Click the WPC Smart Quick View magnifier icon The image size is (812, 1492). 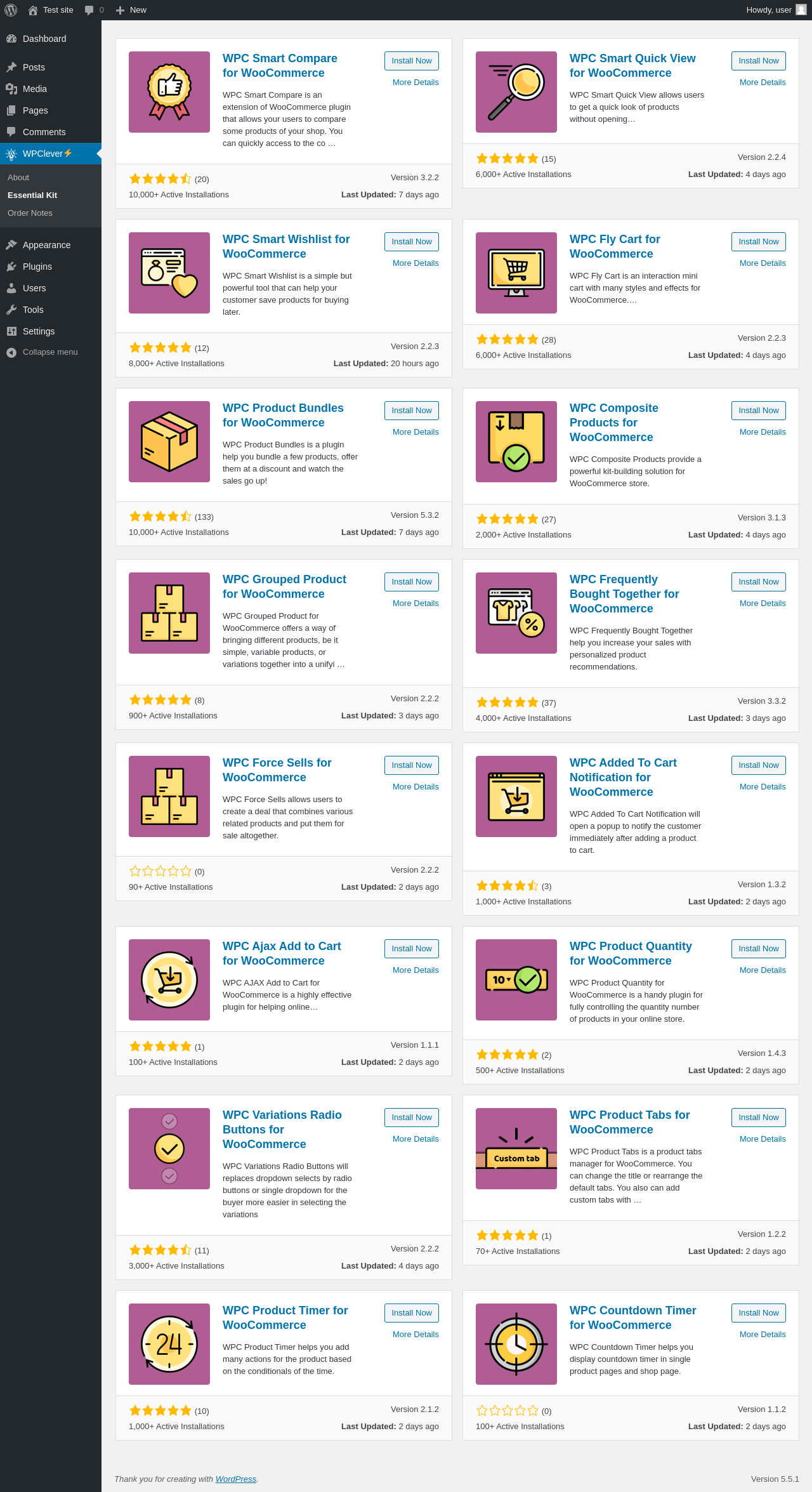pyautogui.click(x=516, y=92)
